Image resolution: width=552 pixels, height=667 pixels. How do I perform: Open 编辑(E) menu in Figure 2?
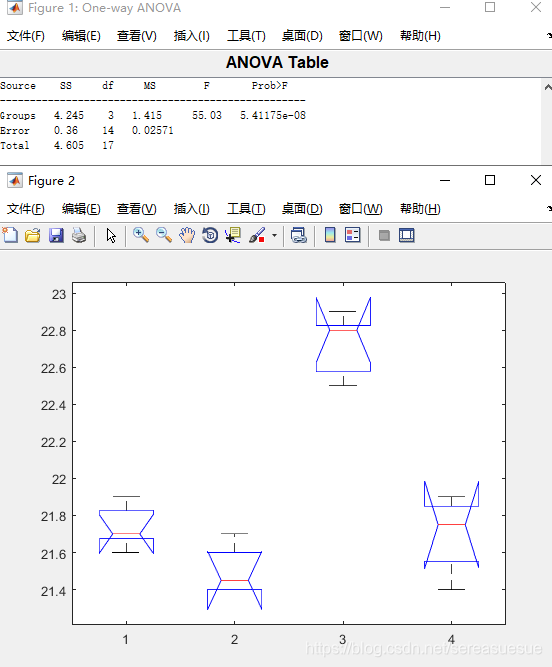coord(81,209)
